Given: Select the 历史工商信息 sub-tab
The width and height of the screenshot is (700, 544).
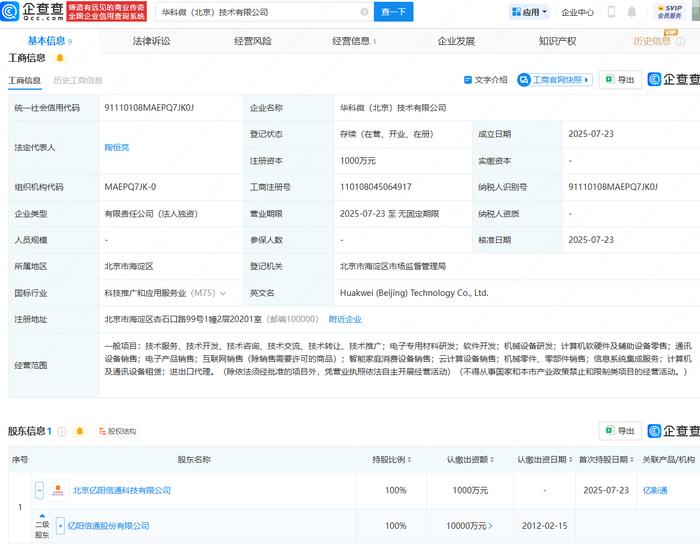Looking at the screenshot, I should tap(78, 80).
